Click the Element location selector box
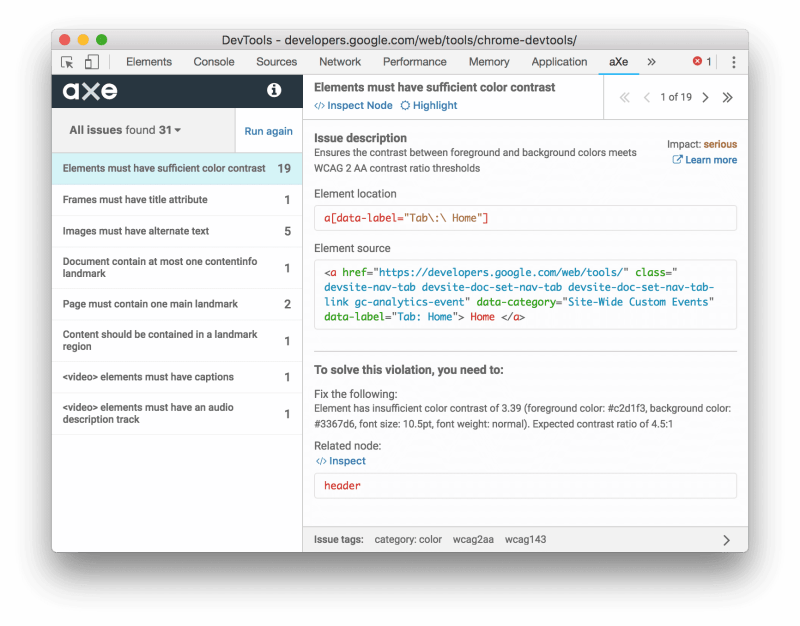 point(526,218)
